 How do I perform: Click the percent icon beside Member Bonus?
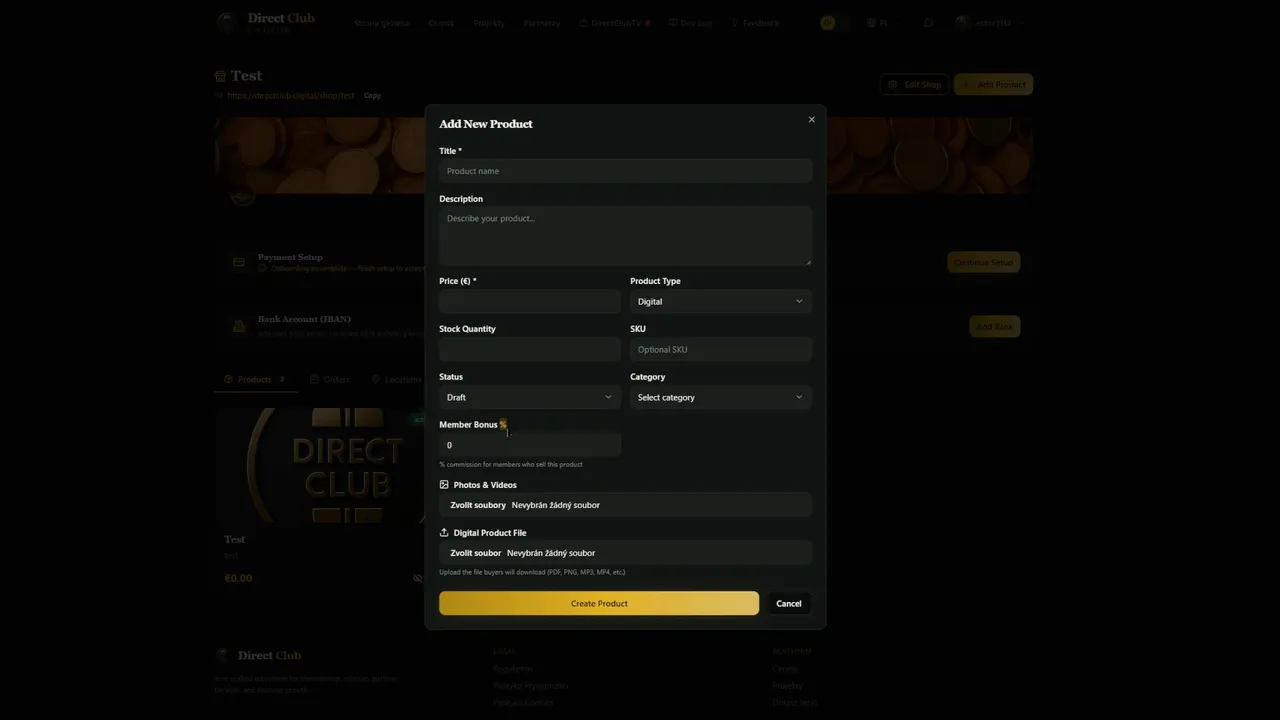[x=503, y=424]
